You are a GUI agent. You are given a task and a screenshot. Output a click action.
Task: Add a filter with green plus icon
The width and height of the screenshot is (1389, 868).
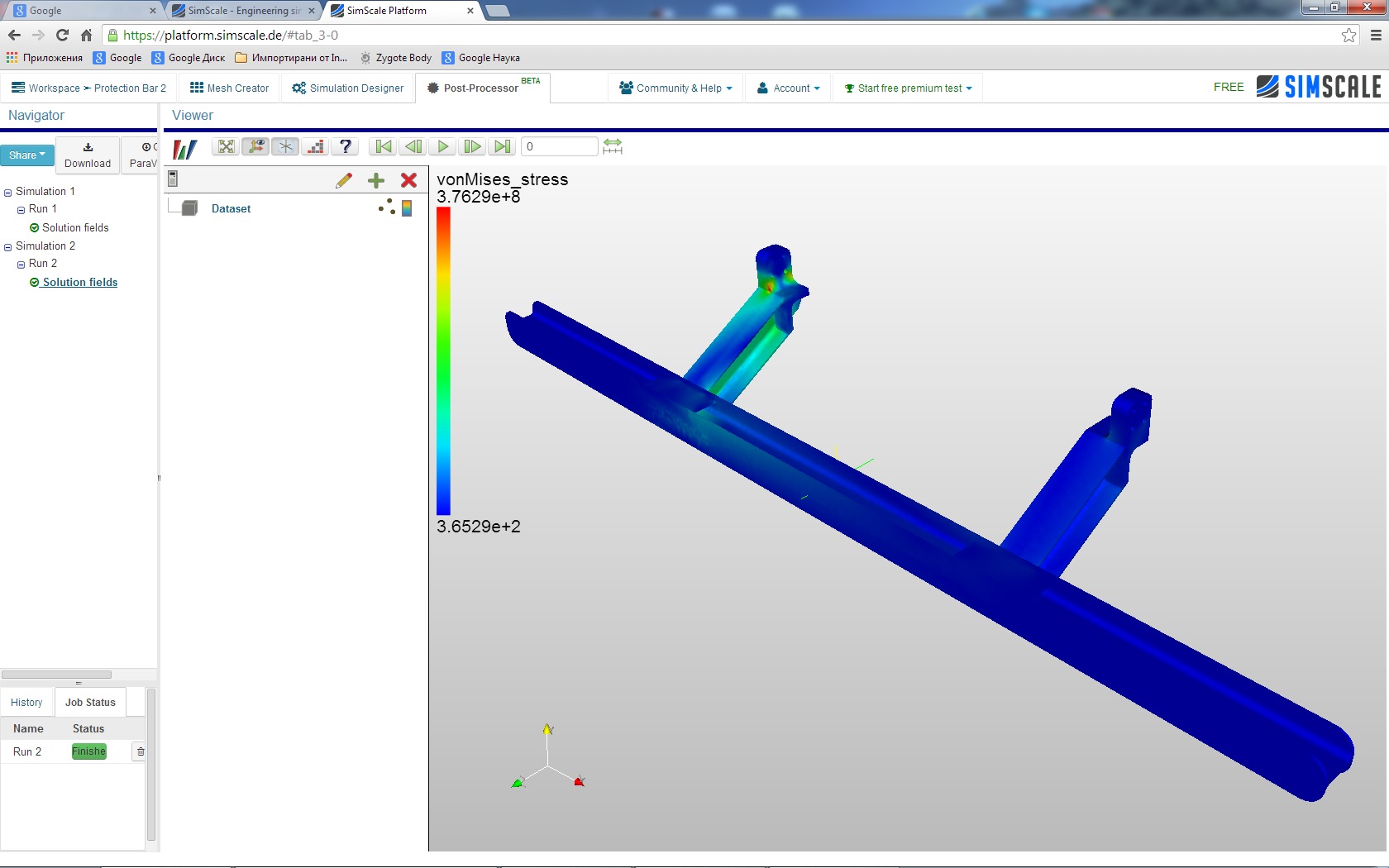(x=376, y=180)
